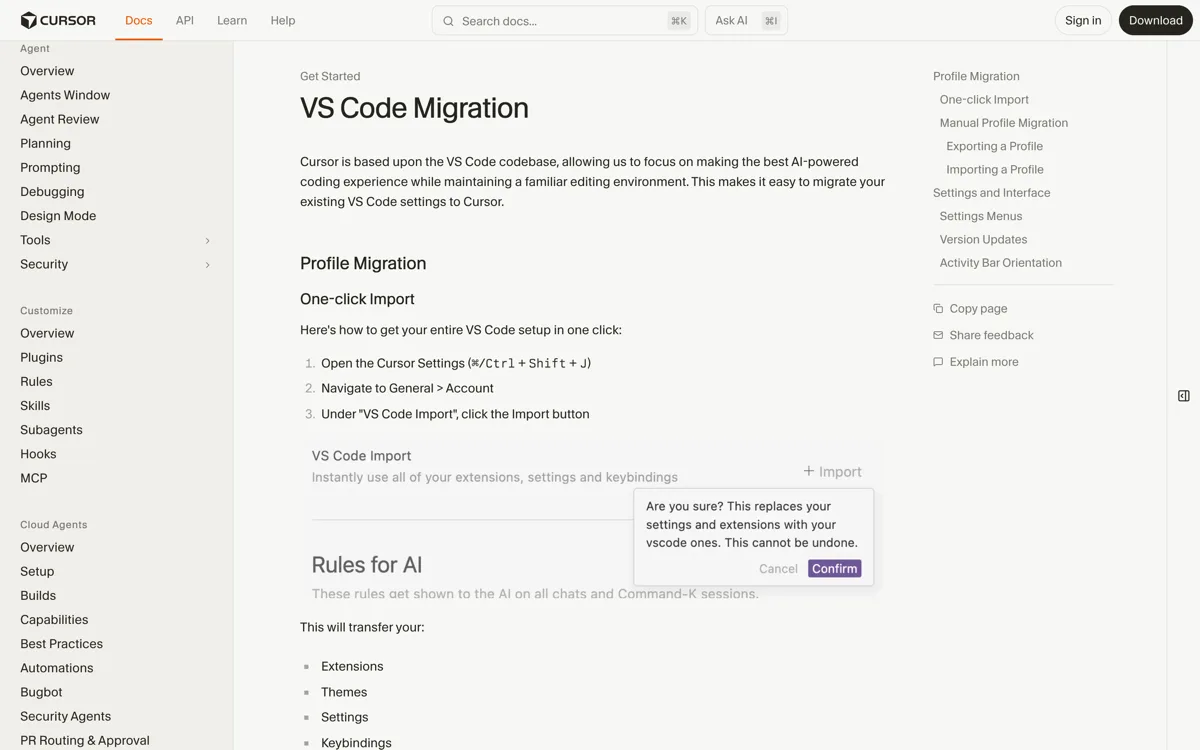This screenshot has height=750, width=1200.
Task: Open the Planning page
Action: point(45,143)
